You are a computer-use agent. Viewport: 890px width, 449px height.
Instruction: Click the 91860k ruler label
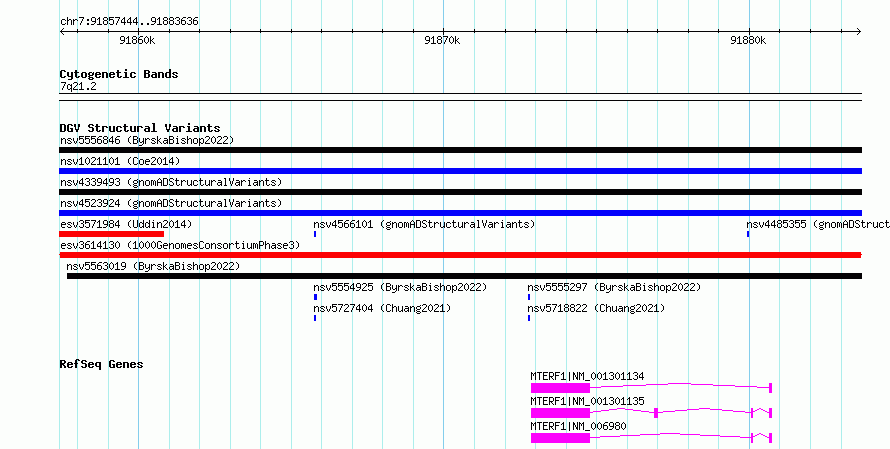(x=137, y=40)
